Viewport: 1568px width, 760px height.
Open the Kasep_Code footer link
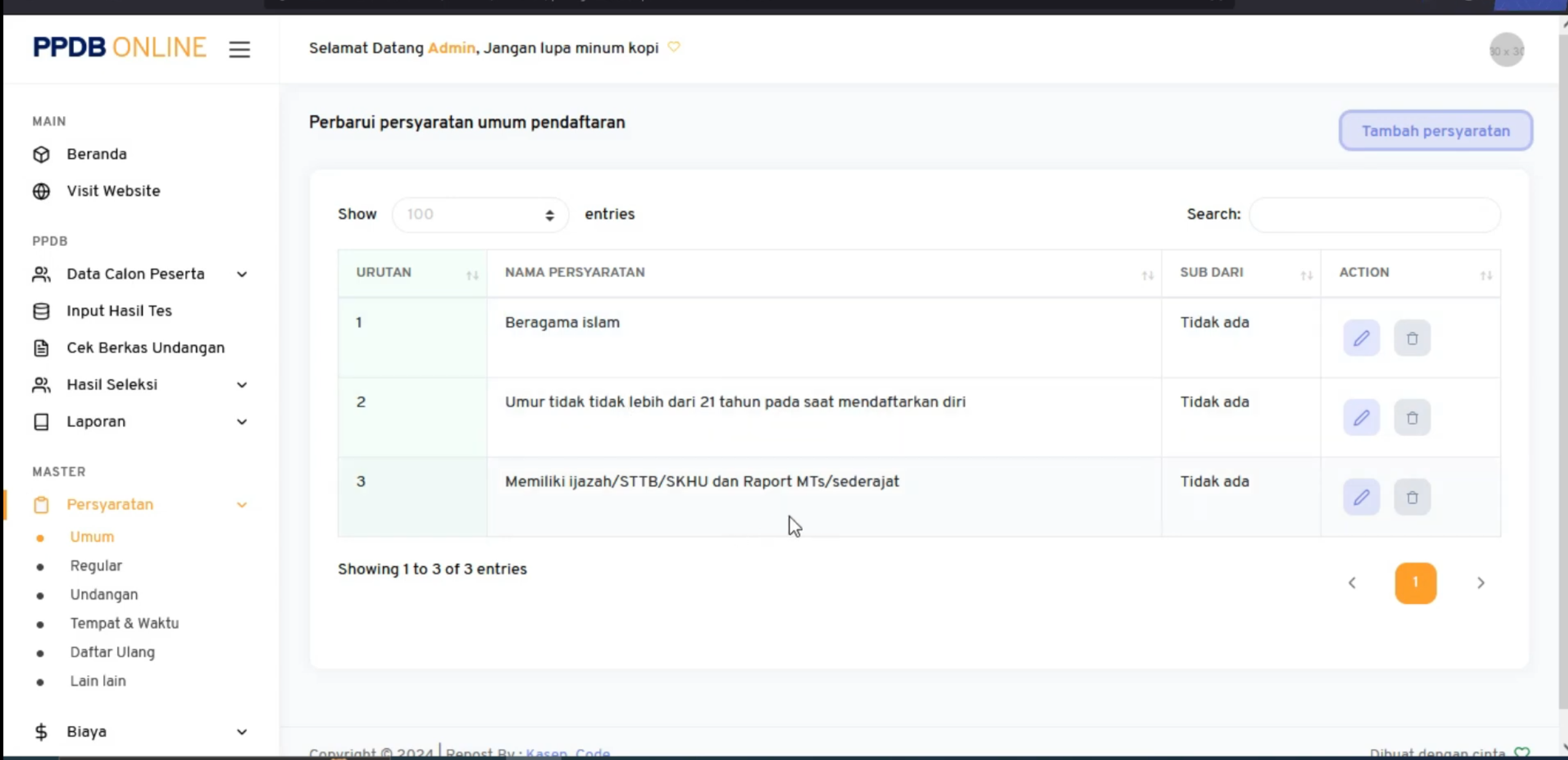(x=568, y=753)
